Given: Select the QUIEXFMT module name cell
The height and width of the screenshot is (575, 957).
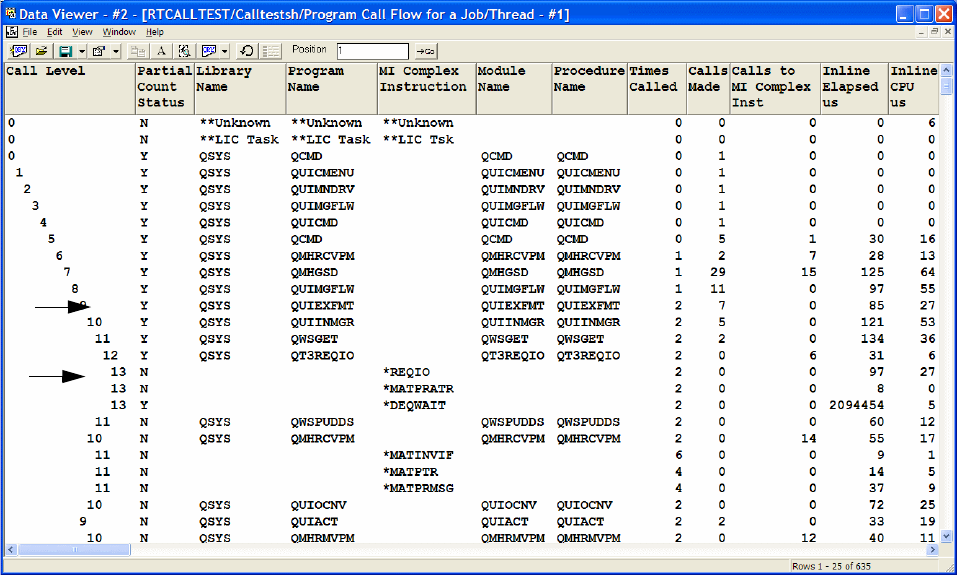Looking at the screenshot, I should 512,305.
